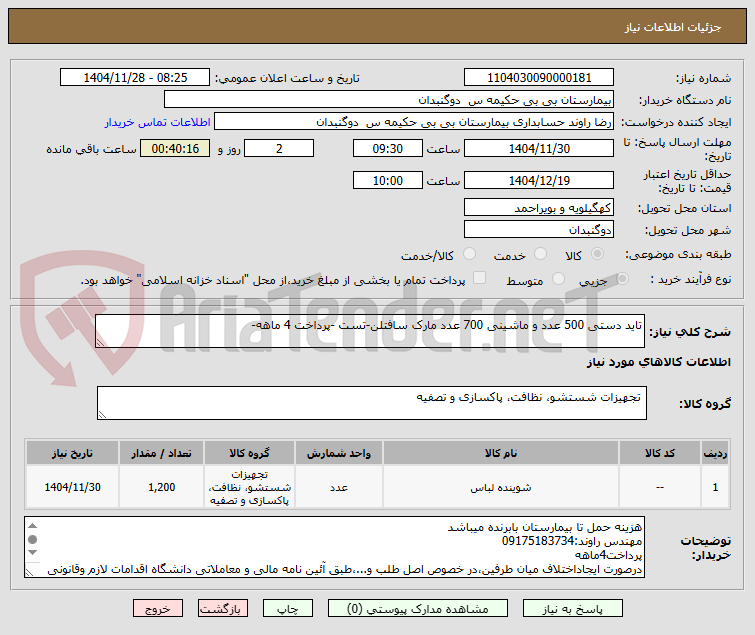Screen dimensions: 755x635
Task: Click the شرح کلی نیاز text area
Action: (x=370, y=331)
